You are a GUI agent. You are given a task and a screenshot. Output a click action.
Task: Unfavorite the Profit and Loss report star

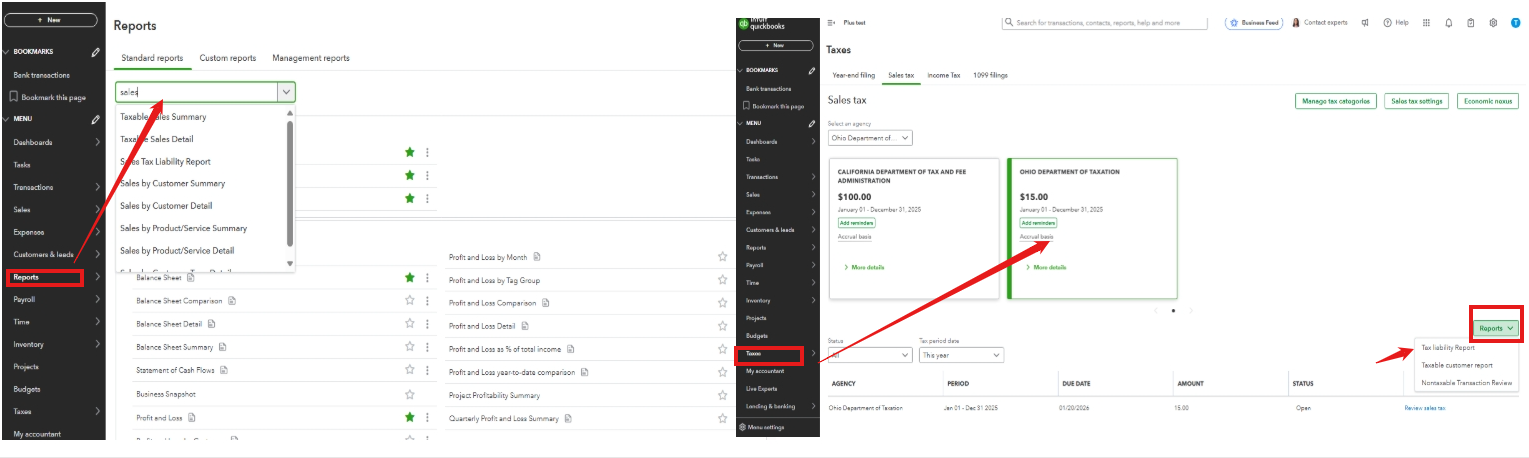409,417
